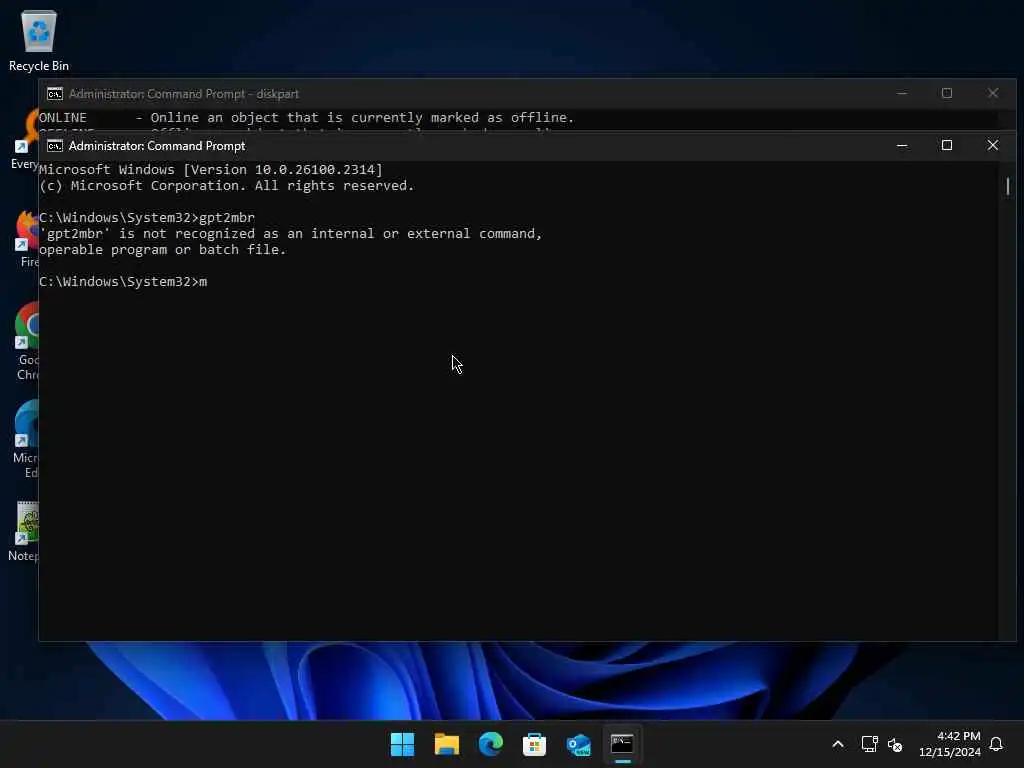This screenshot has height=768, width=1024.
Task: Select the Everything desktop shortcut
Action: [x=25, y=140]
